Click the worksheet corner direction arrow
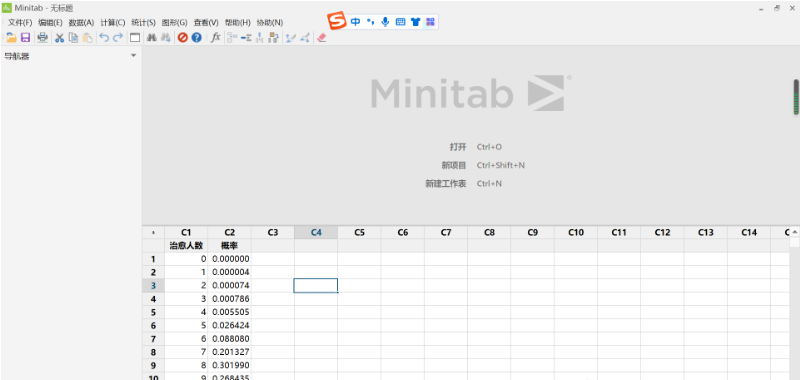 click(x=153, y=233)
